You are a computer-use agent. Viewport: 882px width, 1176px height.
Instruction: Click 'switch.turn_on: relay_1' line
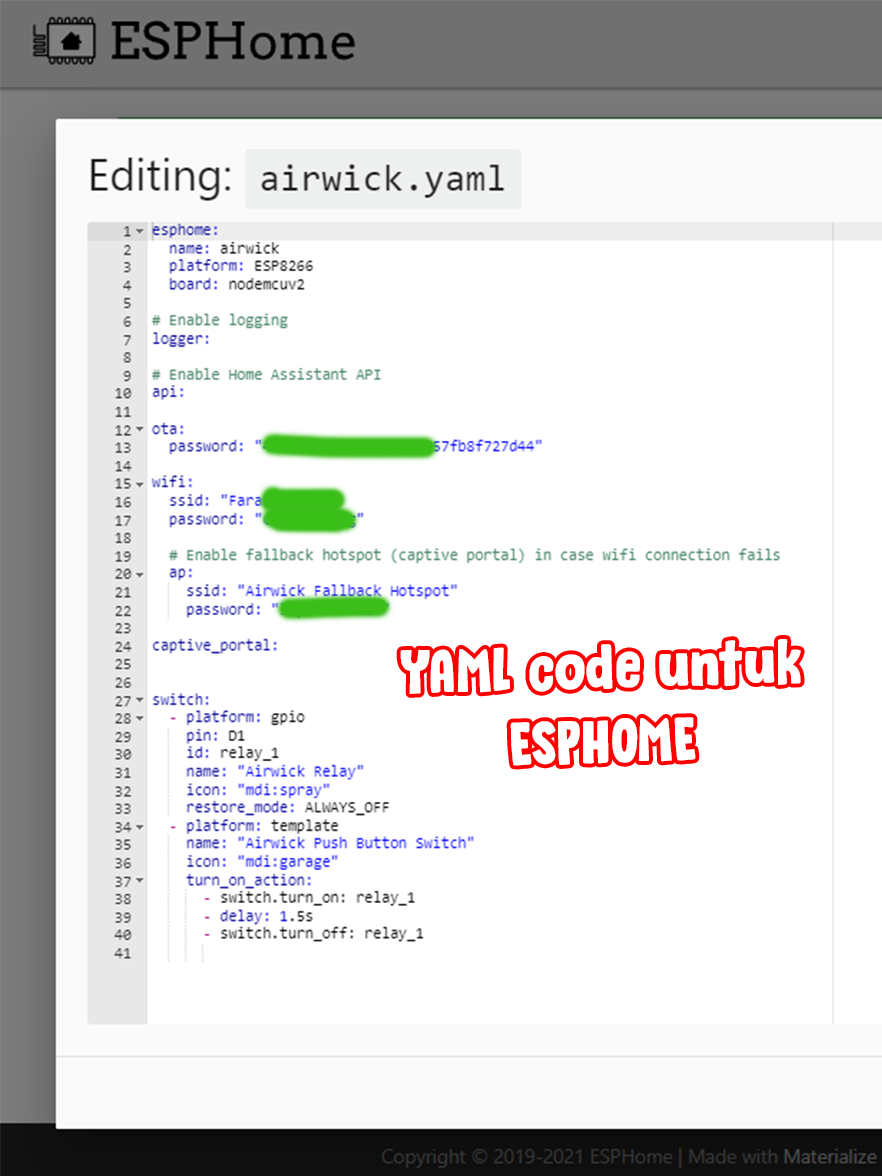click(317, 898)
